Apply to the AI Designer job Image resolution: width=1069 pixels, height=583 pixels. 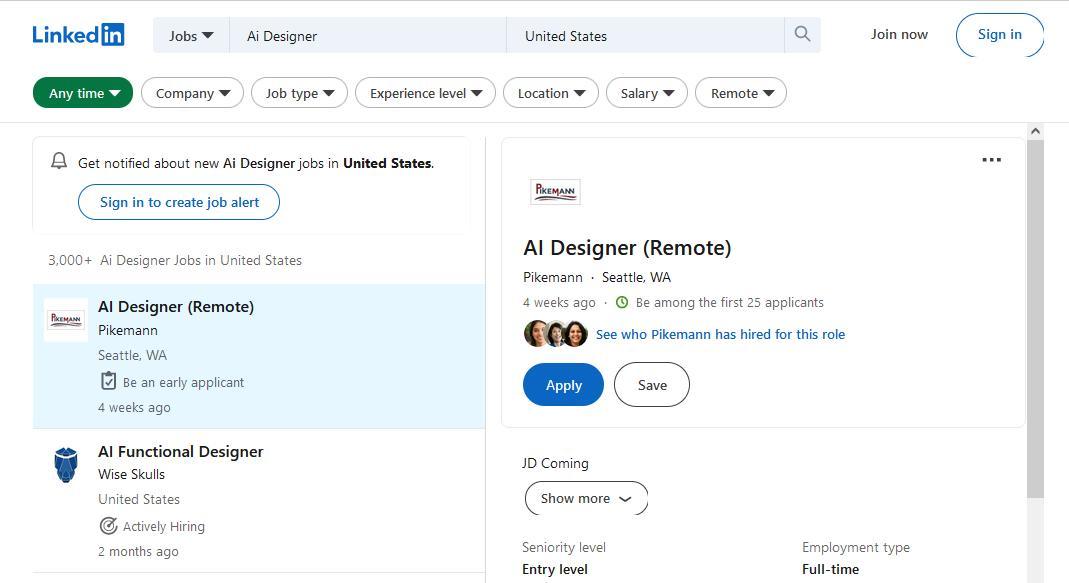pyautogui.click(x=563, y=385)
